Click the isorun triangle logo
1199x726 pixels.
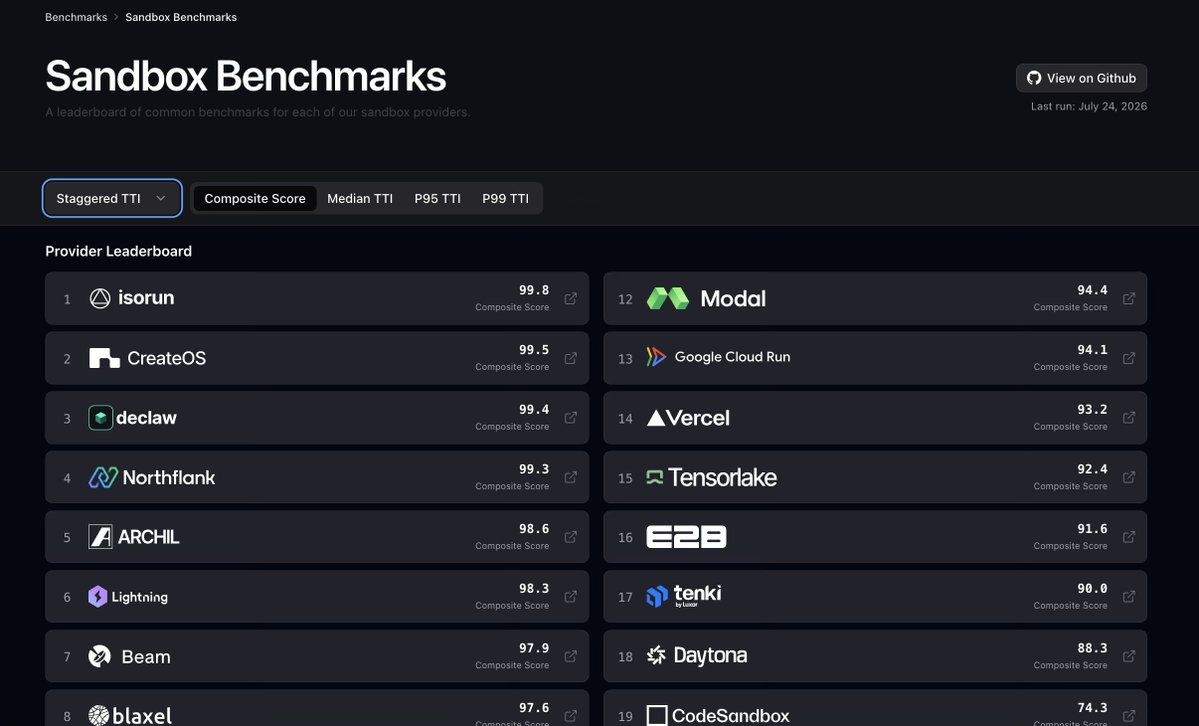pos(100,298)
